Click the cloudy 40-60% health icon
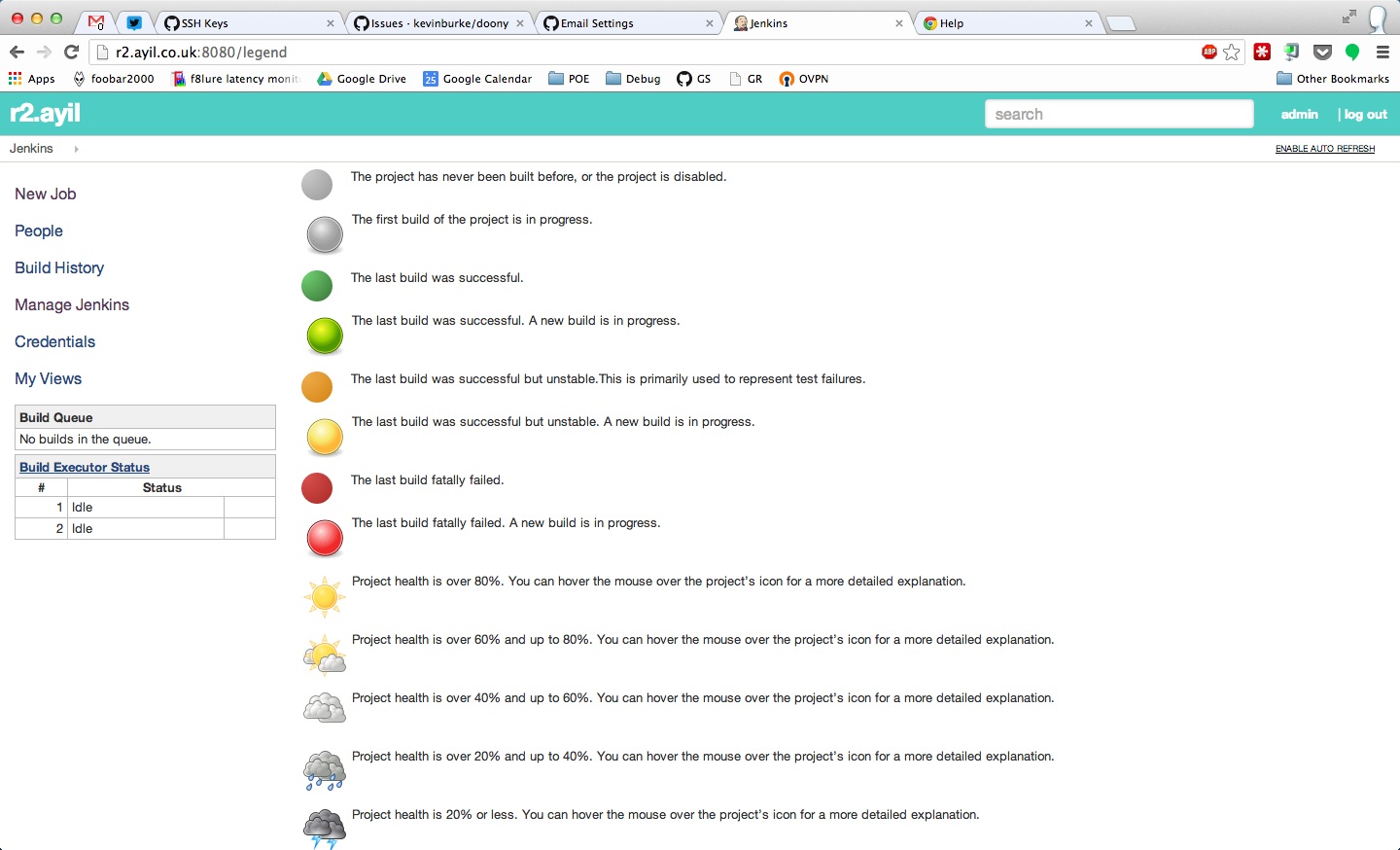1400x850 pixels. pyautogui.click(x=324, y=708)
